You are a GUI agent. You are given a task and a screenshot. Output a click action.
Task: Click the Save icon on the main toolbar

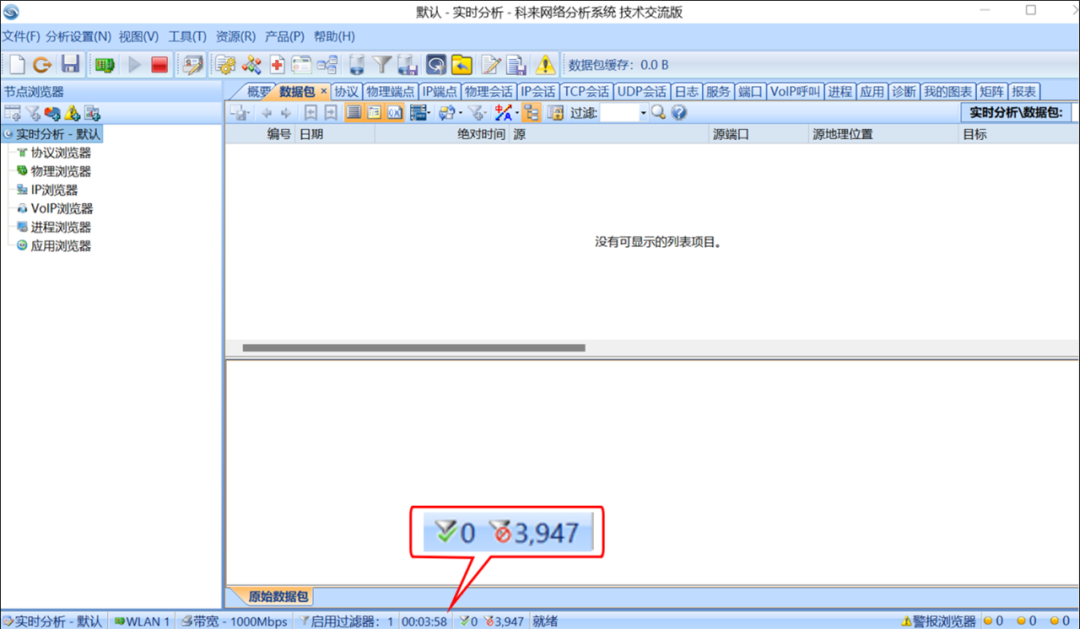69,64
